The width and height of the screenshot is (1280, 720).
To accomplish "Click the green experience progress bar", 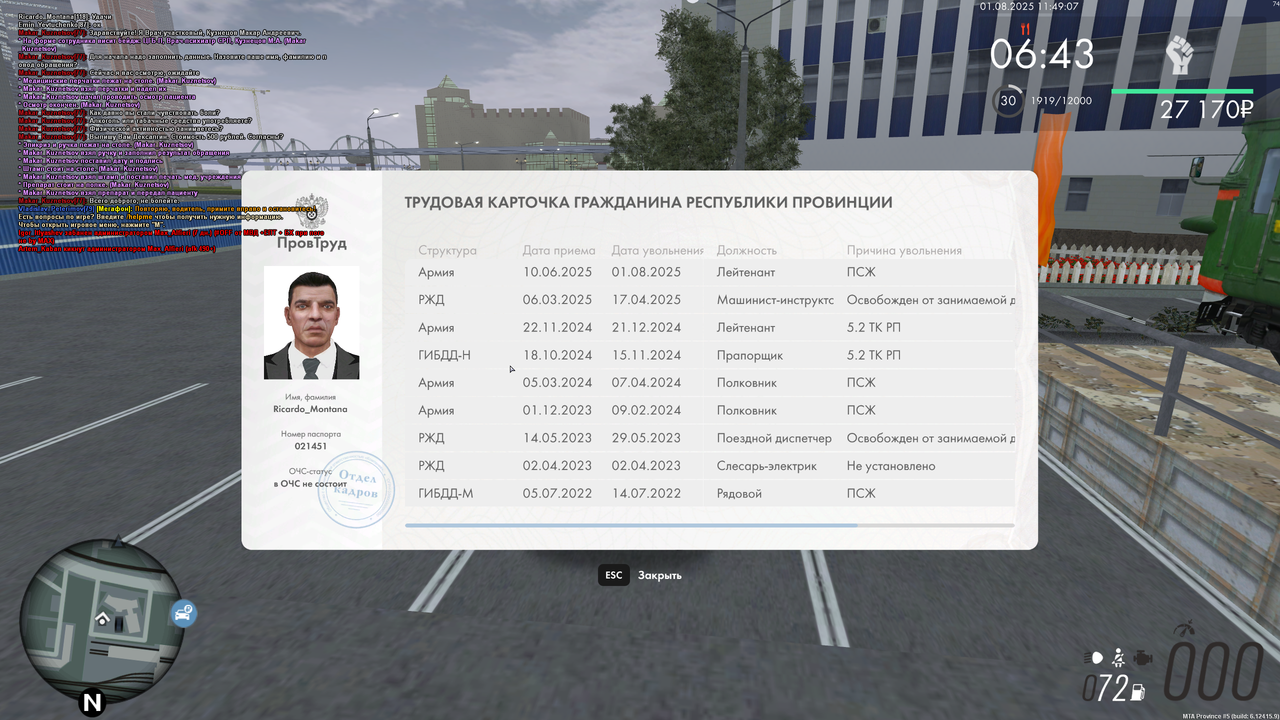I will [1182, 91].
